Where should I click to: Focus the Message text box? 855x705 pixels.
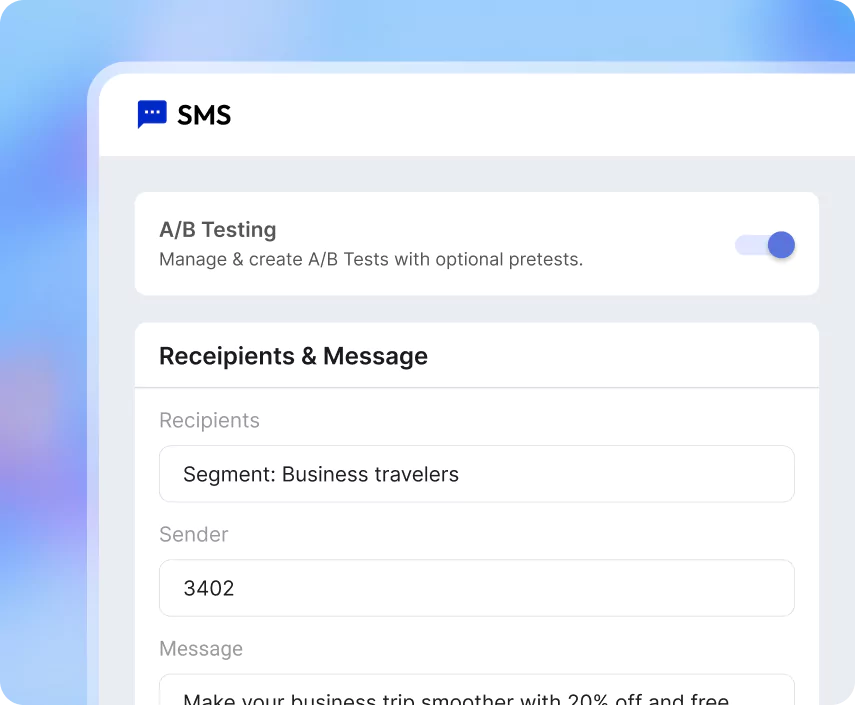click(x=476, y=692)
